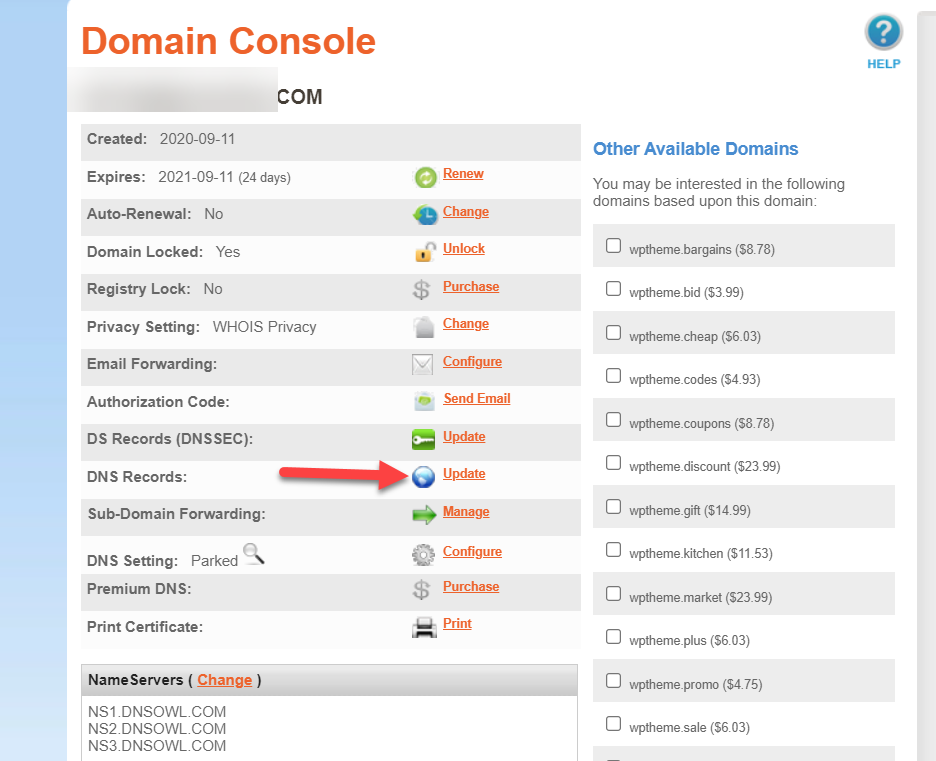Click Purchase for Registry Lock
The width and height of the screenshot is (936, 761).
tap(471, 287)
